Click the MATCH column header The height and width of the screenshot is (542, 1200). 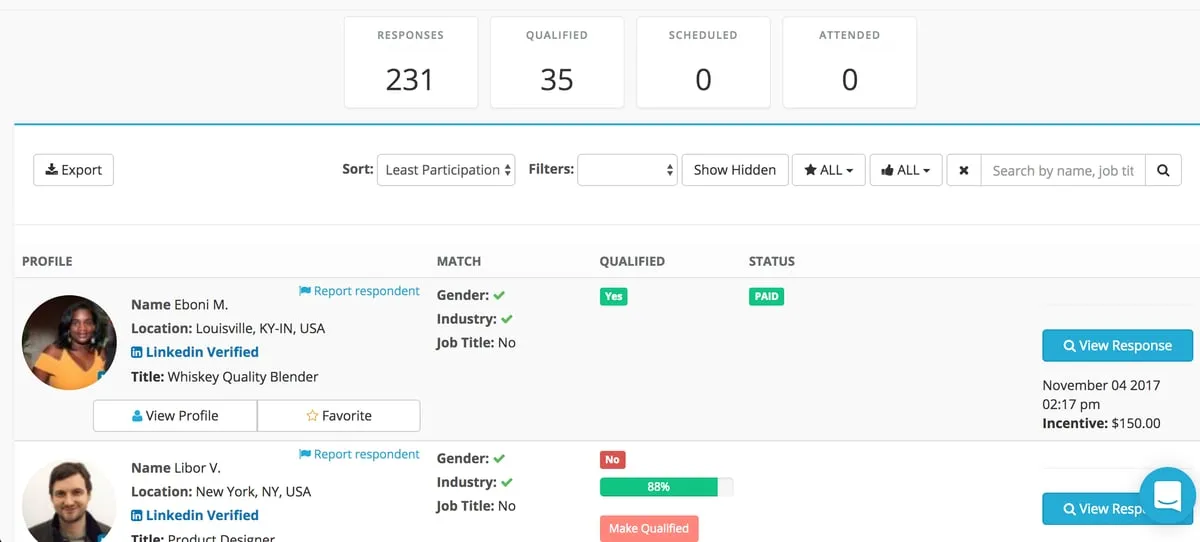click(459, 261)
